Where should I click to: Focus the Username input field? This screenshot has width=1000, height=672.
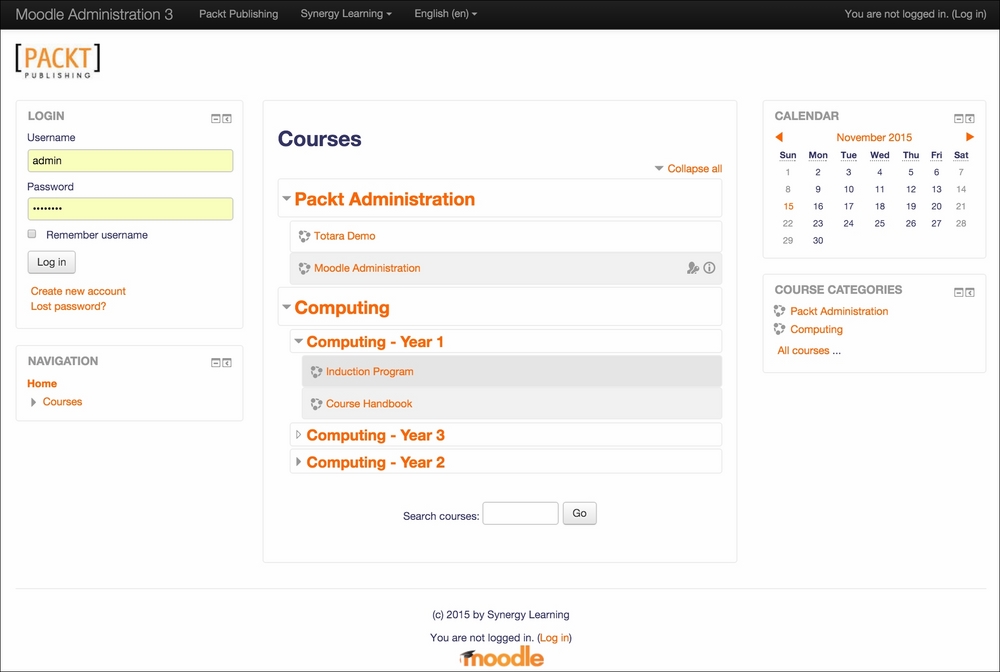130,161
